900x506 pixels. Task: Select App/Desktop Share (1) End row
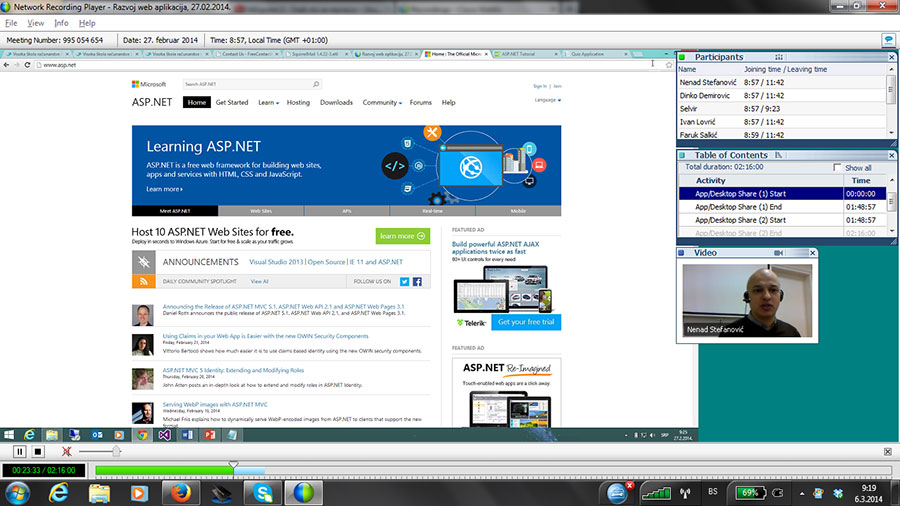pos(782,207)
